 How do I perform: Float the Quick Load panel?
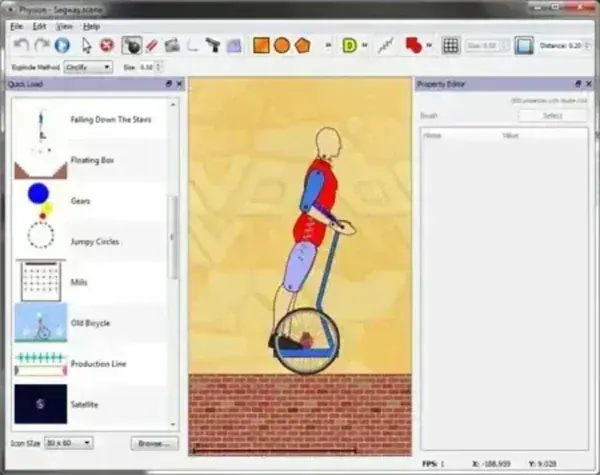(169, 84)
